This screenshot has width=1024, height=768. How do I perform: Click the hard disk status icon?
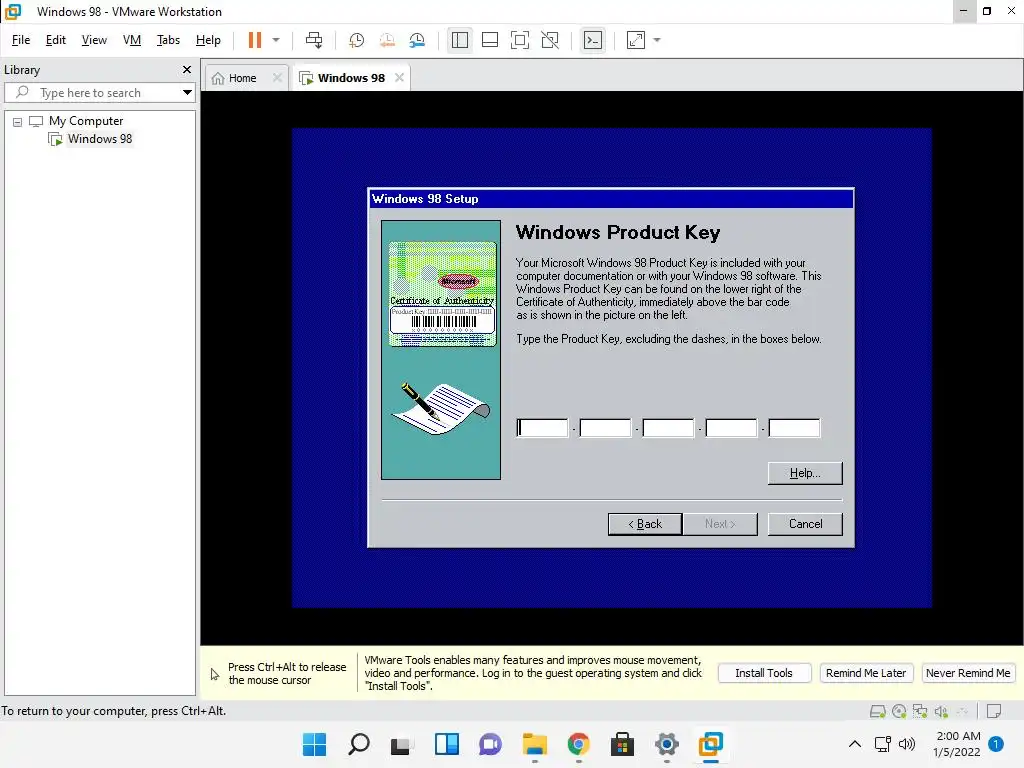tap(878, 711)
